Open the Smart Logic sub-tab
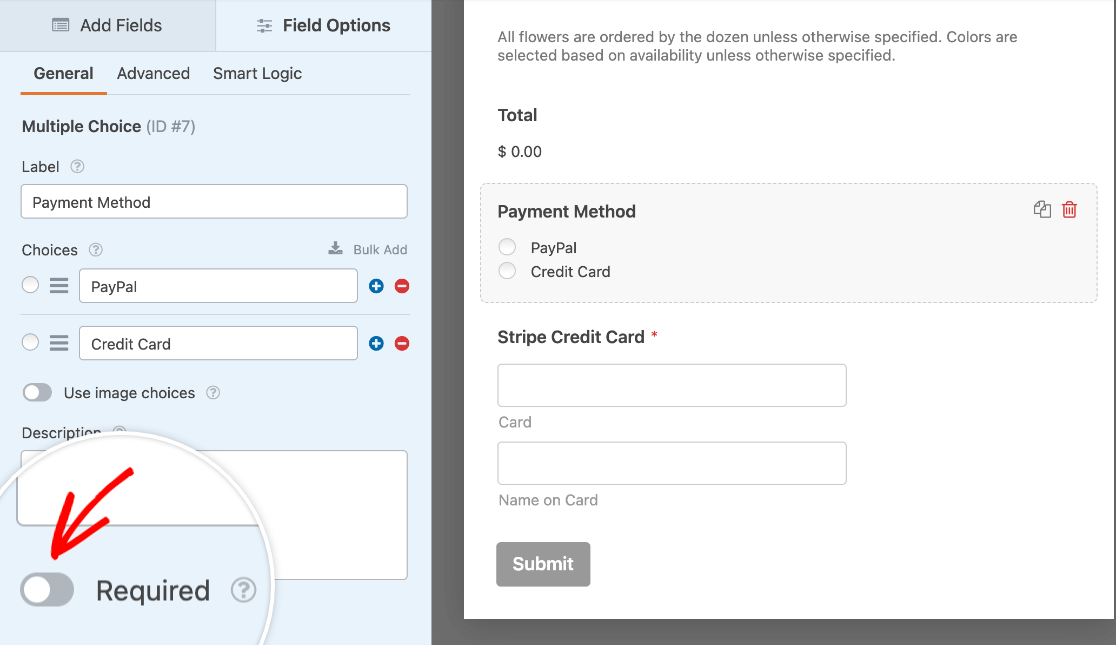1116x645 pixels. pyautogui.click(x=257, y=73)
